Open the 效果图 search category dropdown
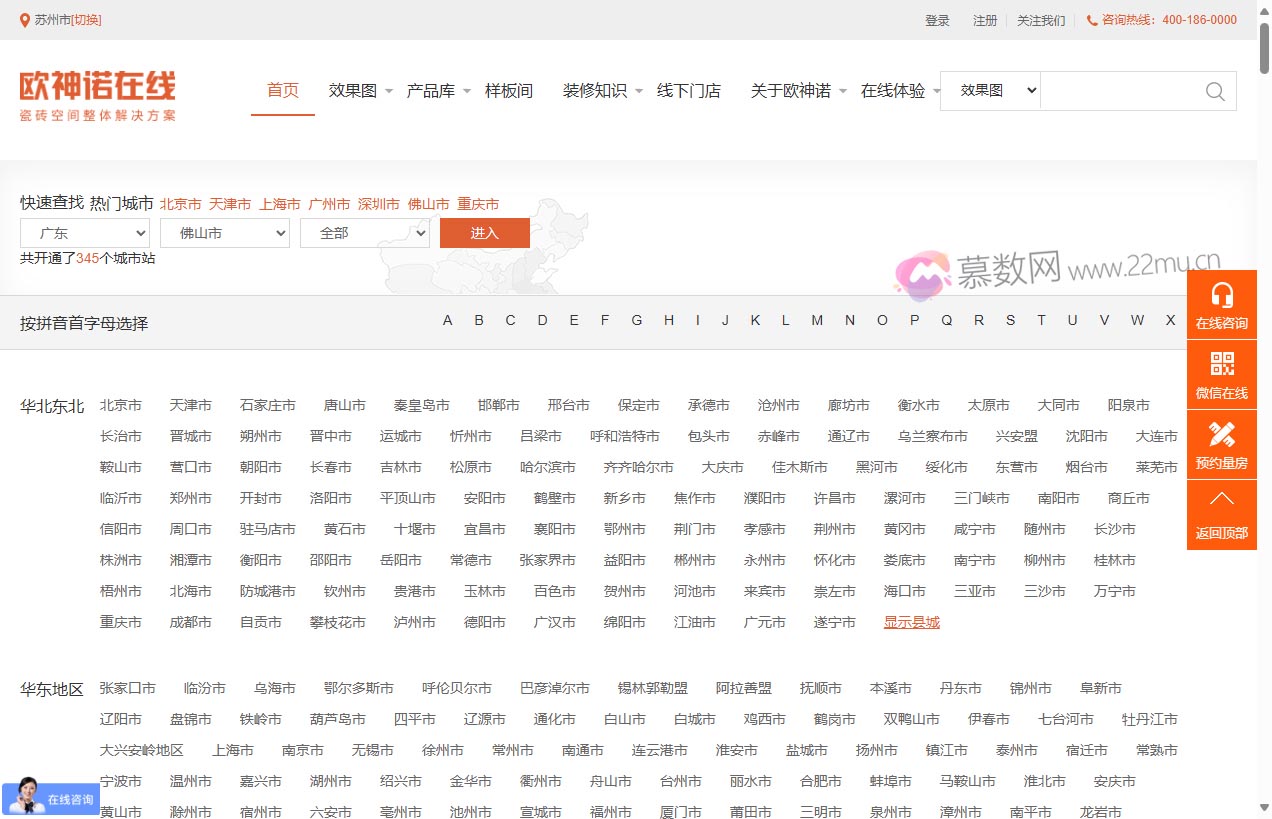This screenshot has height=819, width=1272. (x=990, y=91)
